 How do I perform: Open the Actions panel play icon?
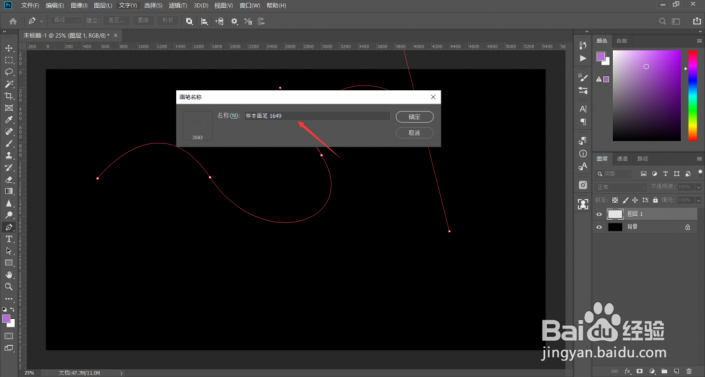(583, 58)
